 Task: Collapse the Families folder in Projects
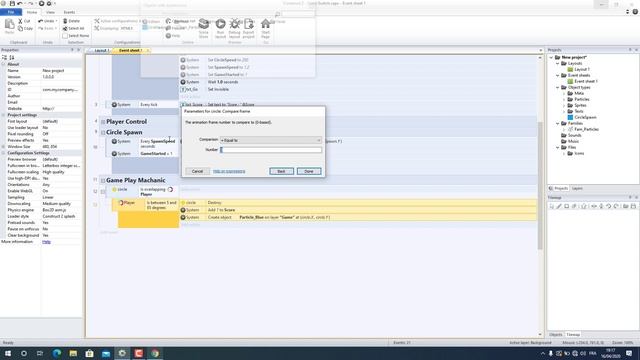point(558,123)
